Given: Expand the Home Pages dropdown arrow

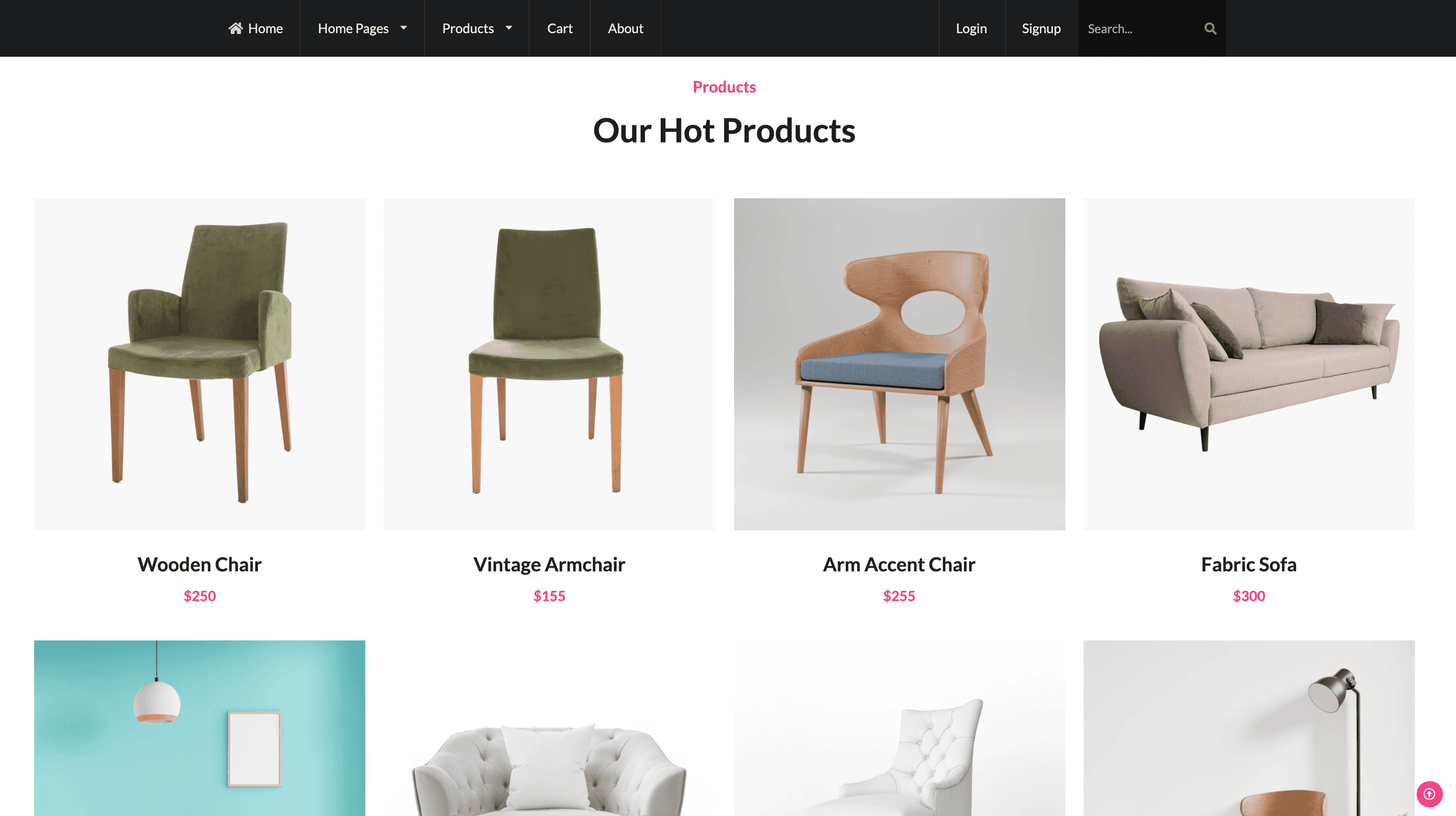Looking at the screenshot, I should (403, 27).
